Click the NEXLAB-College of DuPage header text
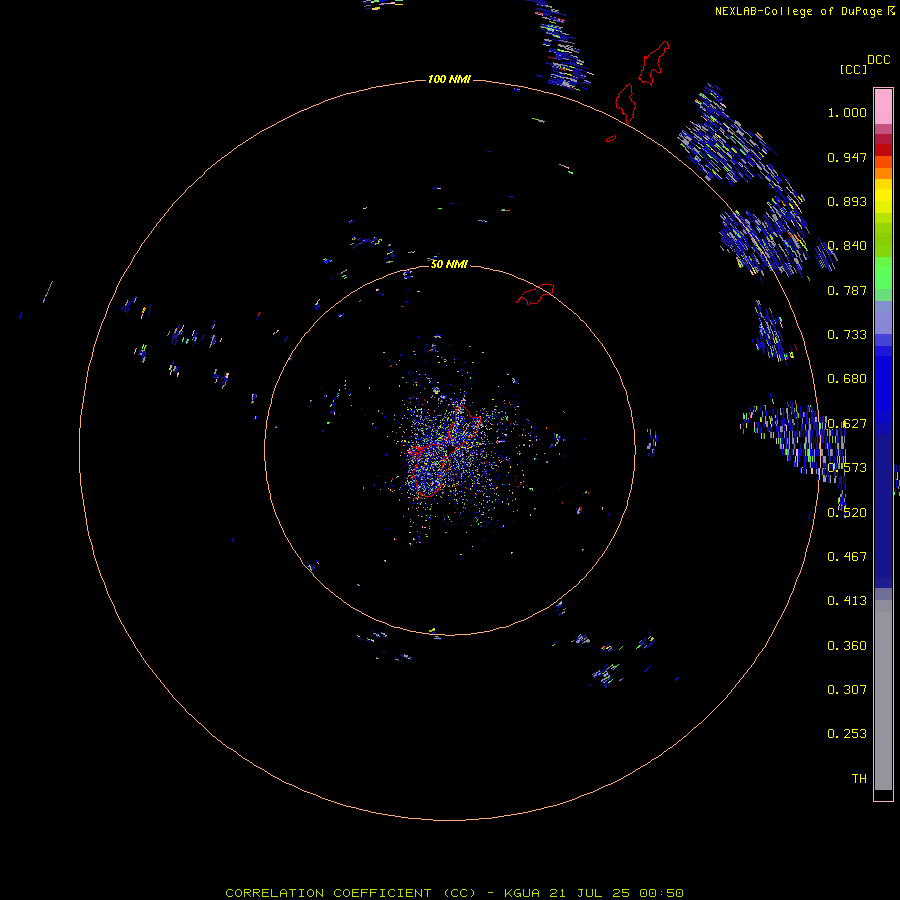The height and width of the screenshot is (900, 900). click(798, 11)
